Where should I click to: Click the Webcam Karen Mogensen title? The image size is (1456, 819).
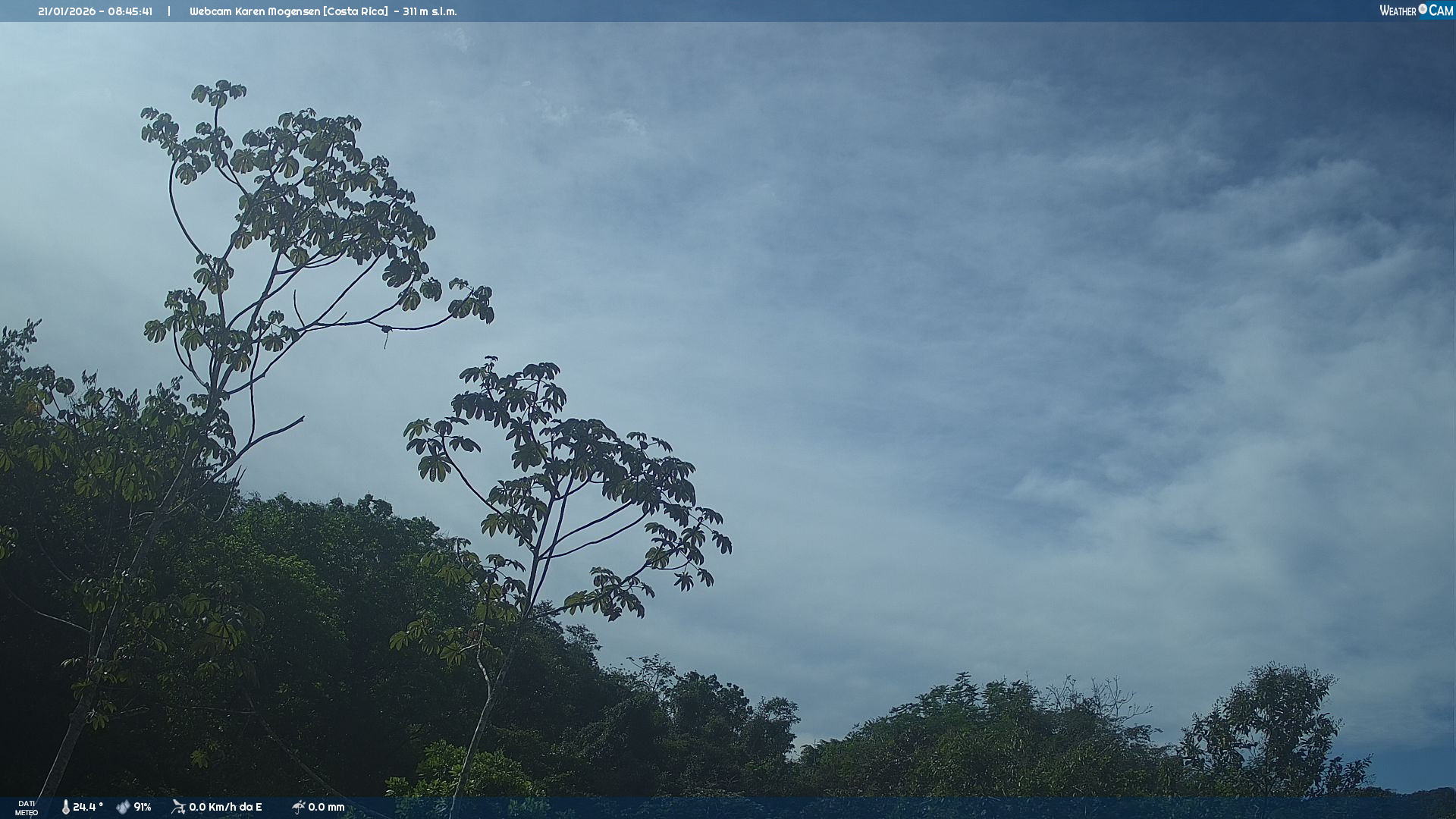pos(255,11)
